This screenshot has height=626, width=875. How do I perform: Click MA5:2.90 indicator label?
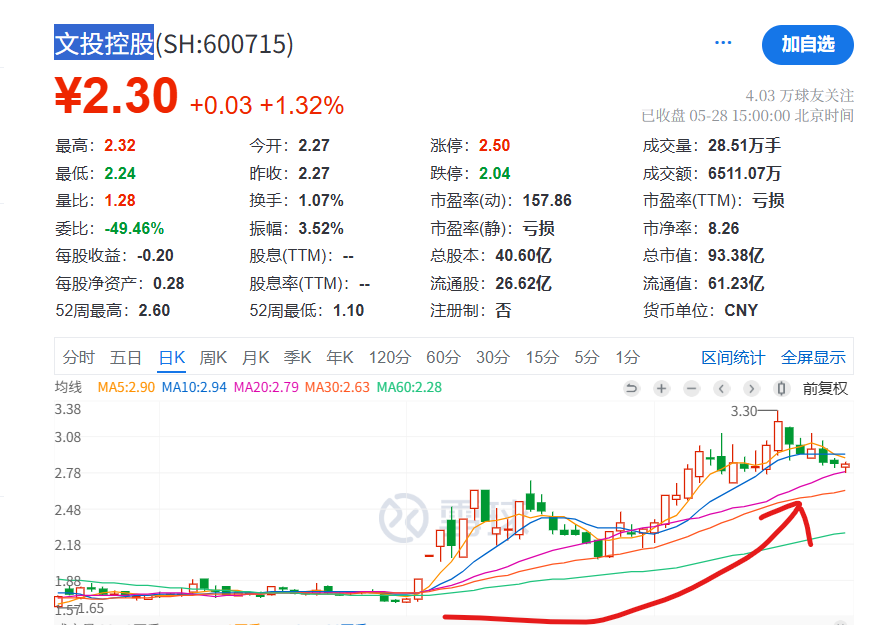click(x=126, y=387)
